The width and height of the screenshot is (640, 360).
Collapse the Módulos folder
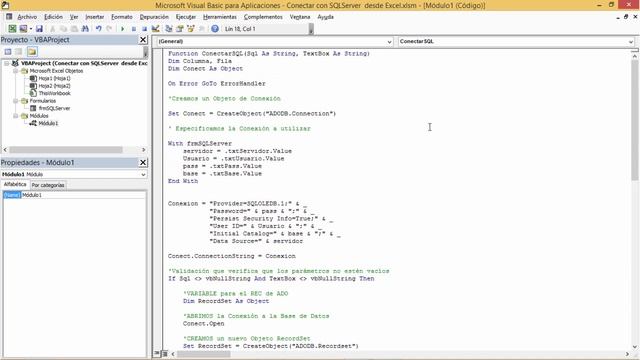(x=16, y=116)
